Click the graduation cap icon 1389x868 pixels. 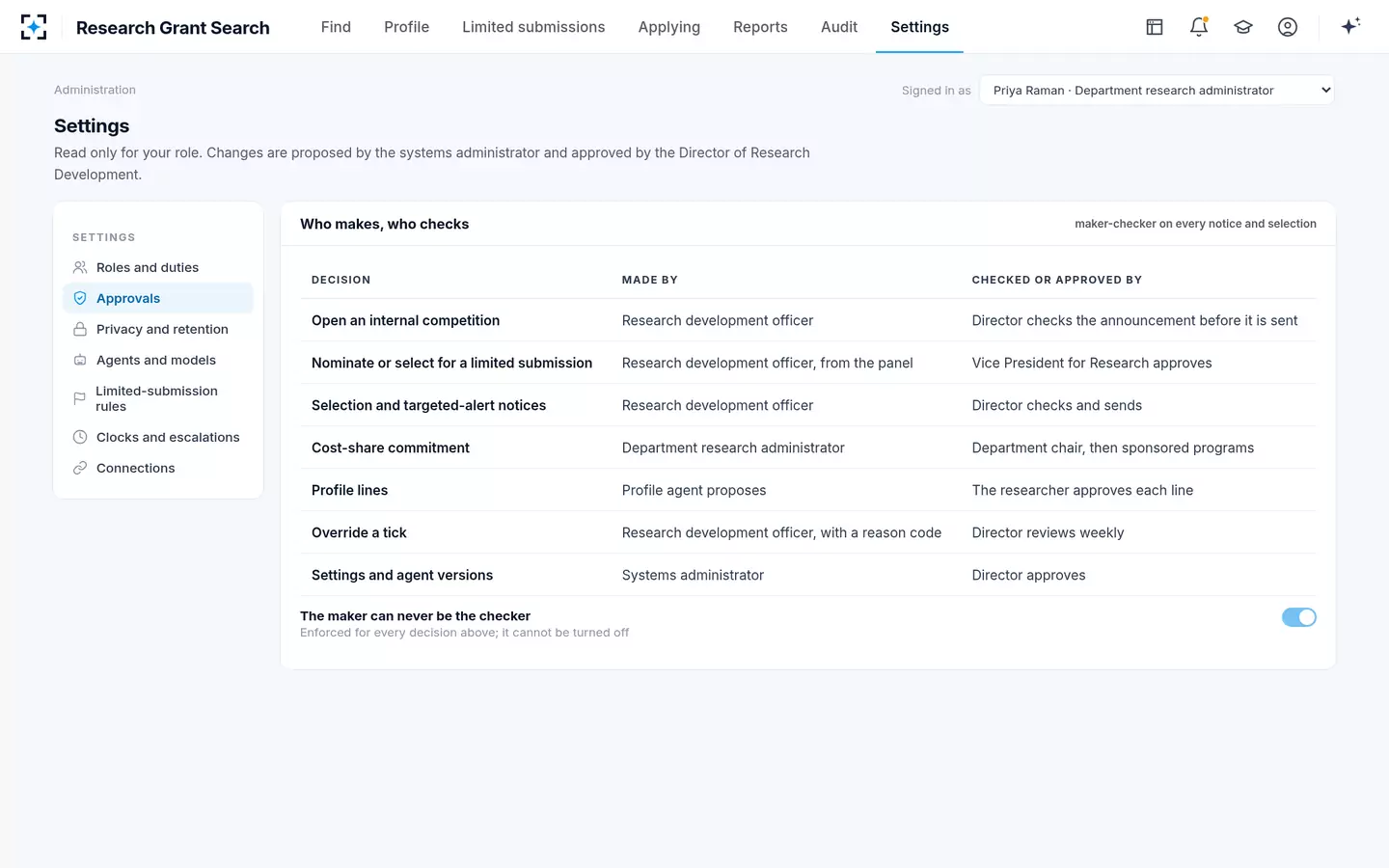(x=1243, y=27)
